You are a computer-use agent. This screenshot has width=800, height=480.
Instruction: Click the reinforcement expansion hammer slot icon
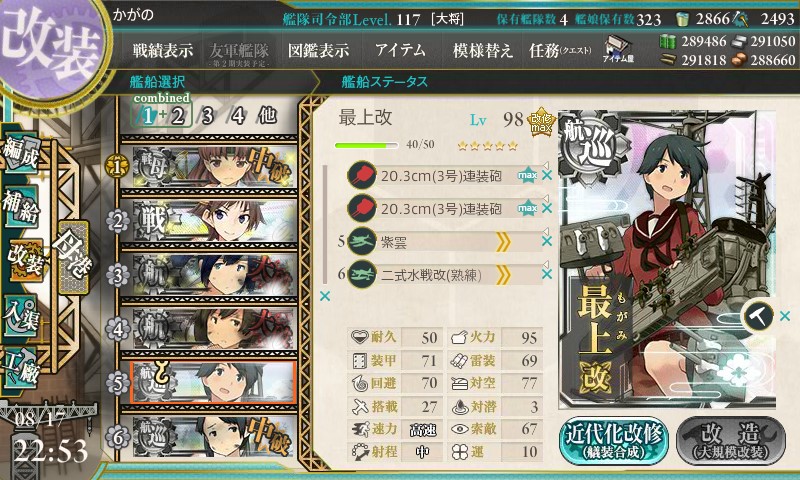pos(758,316)
